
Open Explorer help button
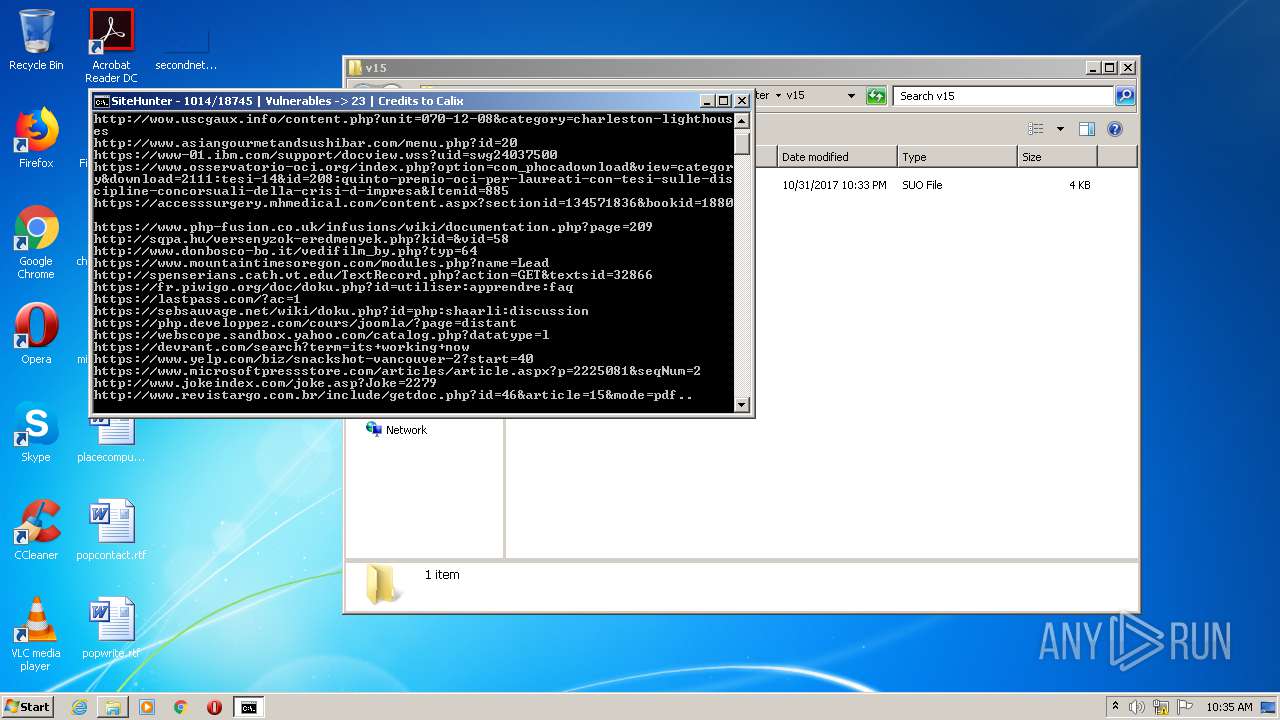point(1115,129)
